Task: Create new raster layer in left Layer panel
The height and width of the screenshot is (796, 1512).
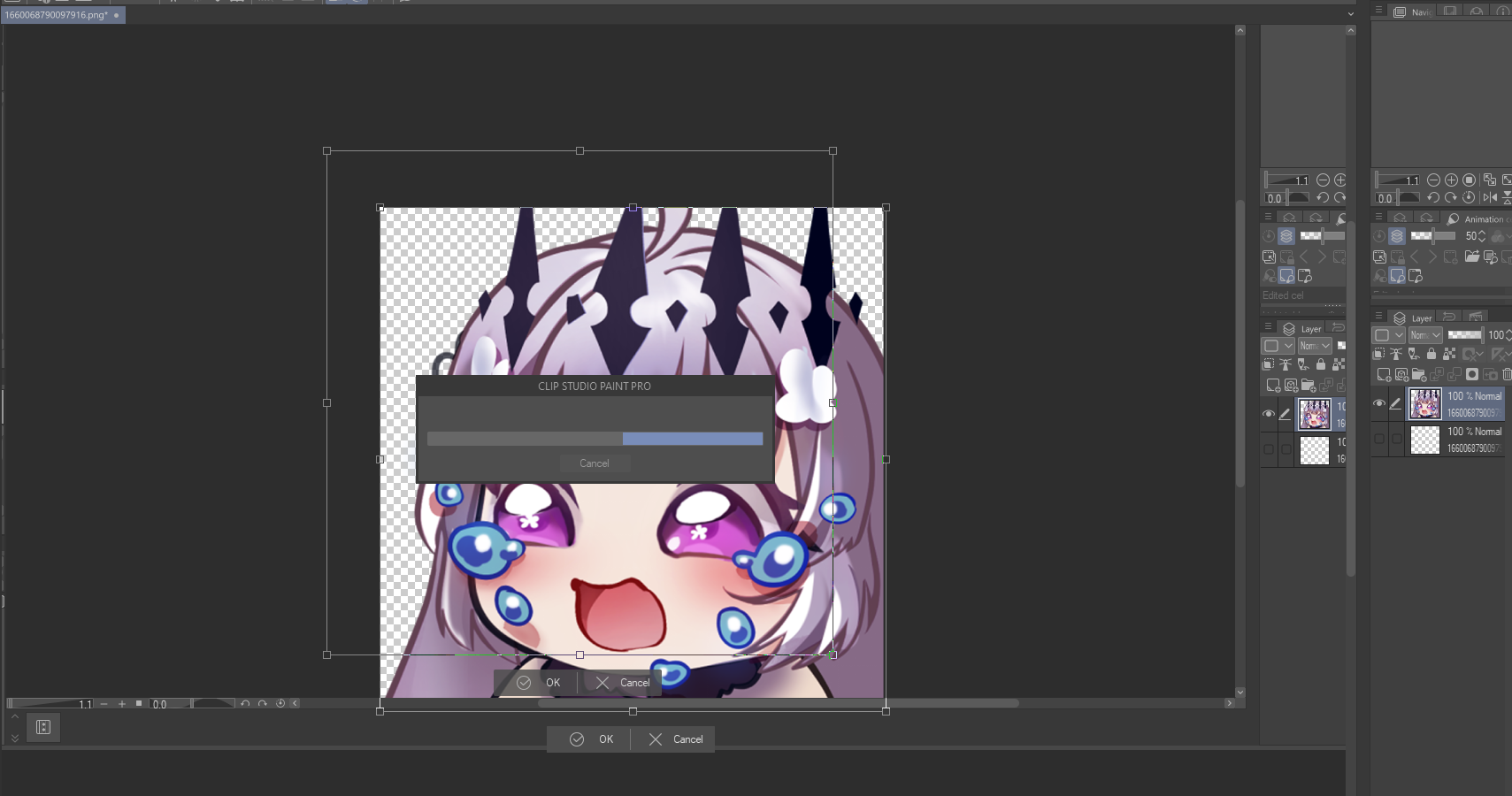Action: (x=1273, y=386)
